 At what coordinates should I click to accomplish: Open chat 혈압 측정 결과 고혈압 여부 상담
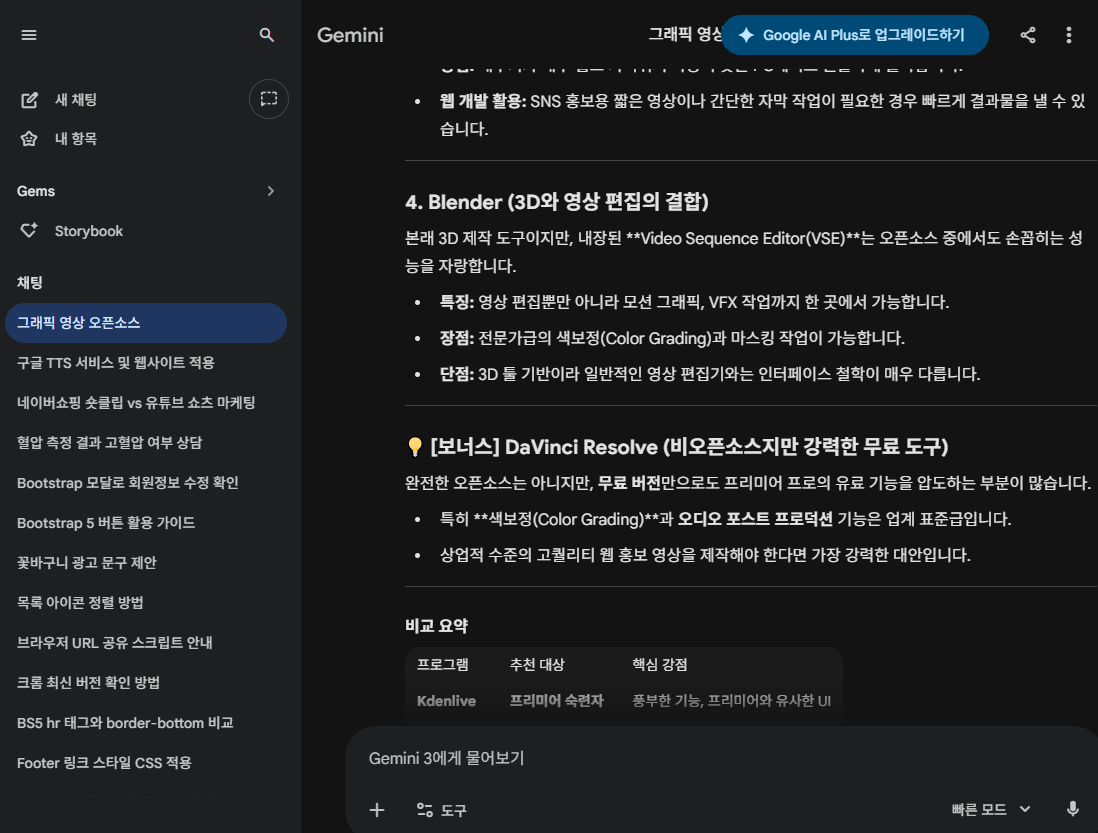coord(146,442)
